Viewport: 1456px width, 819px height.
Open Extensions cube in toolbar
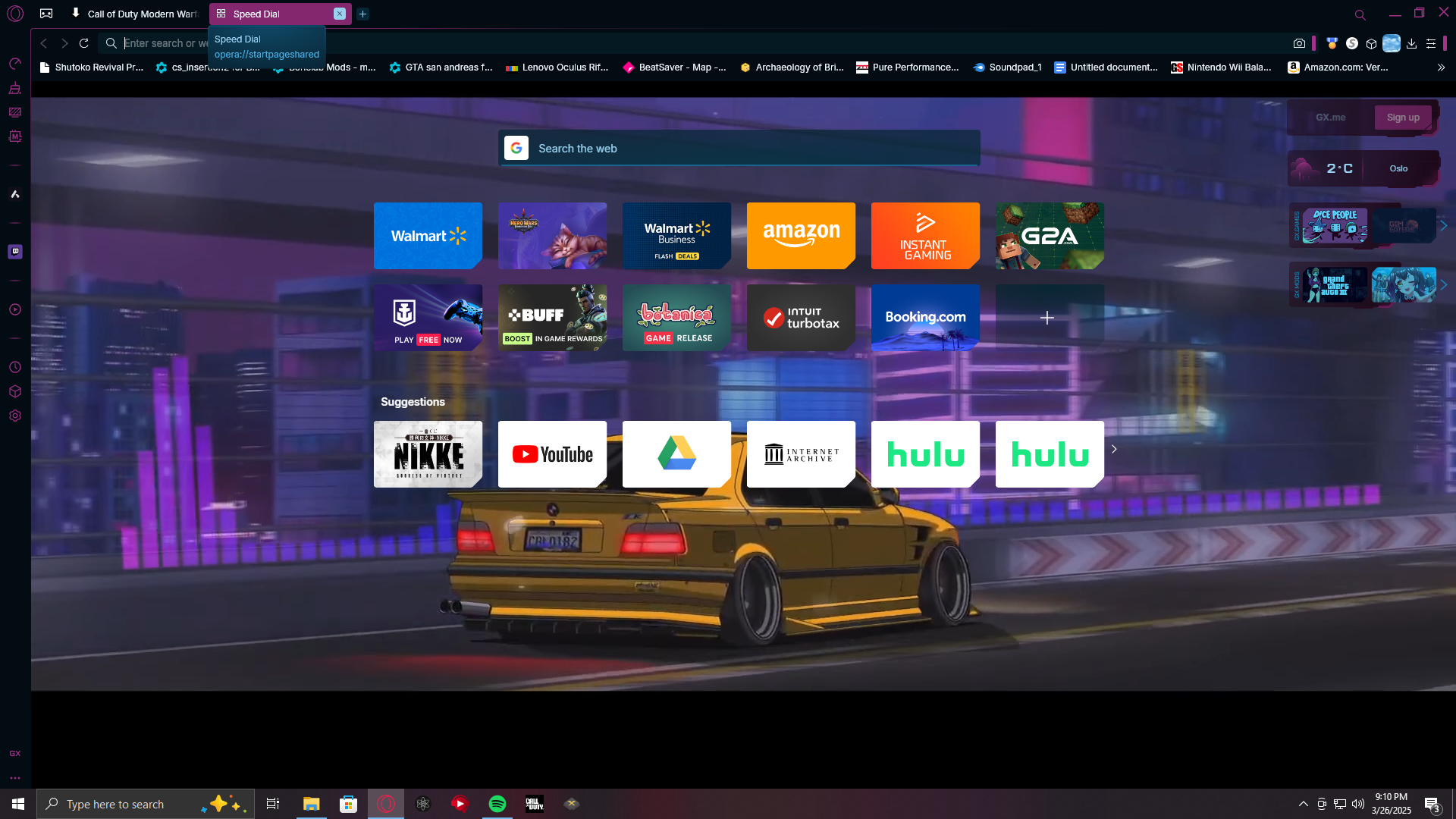point(1371,44)
